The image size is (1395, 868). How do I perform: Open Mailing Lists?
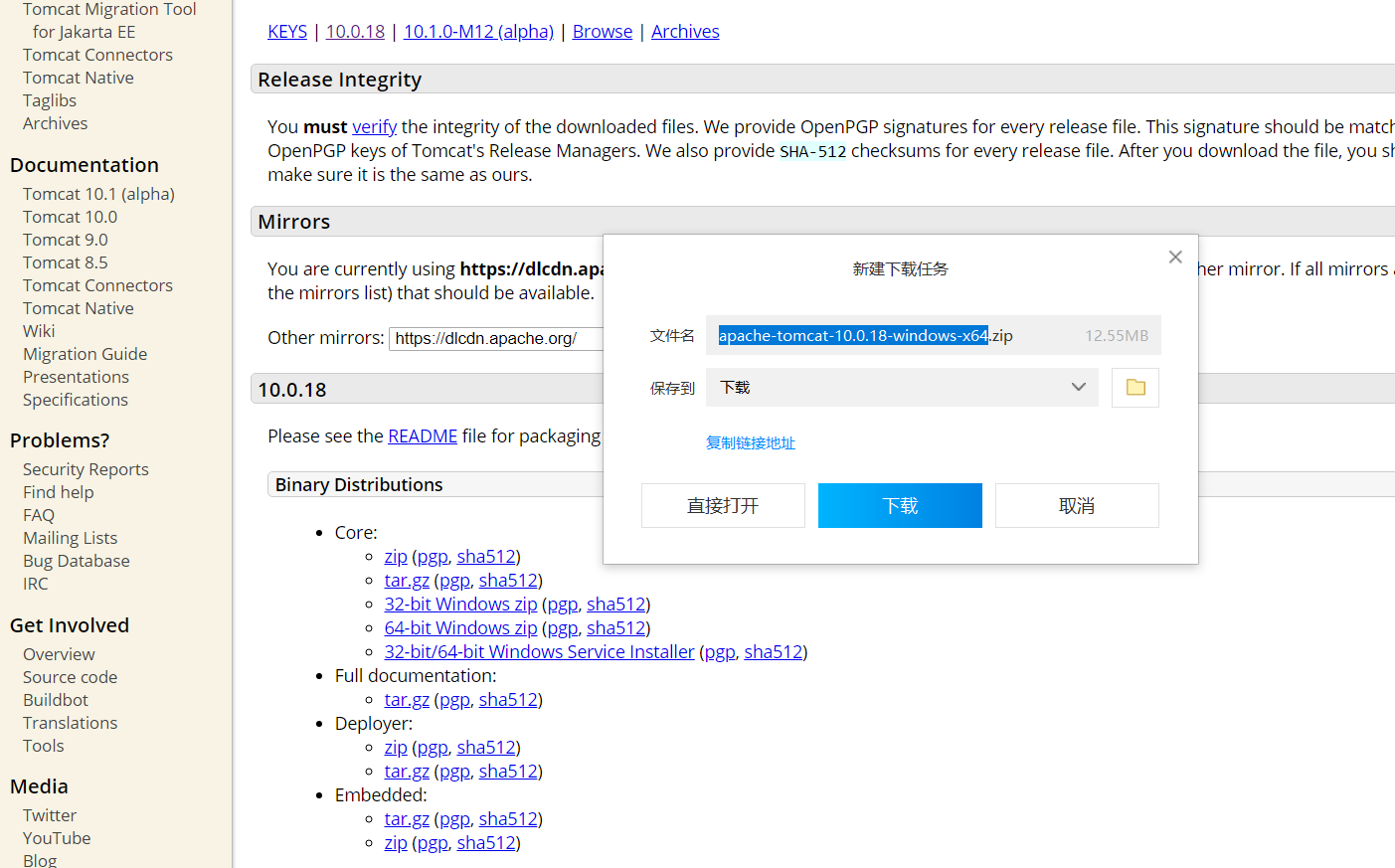pos(70,538)
